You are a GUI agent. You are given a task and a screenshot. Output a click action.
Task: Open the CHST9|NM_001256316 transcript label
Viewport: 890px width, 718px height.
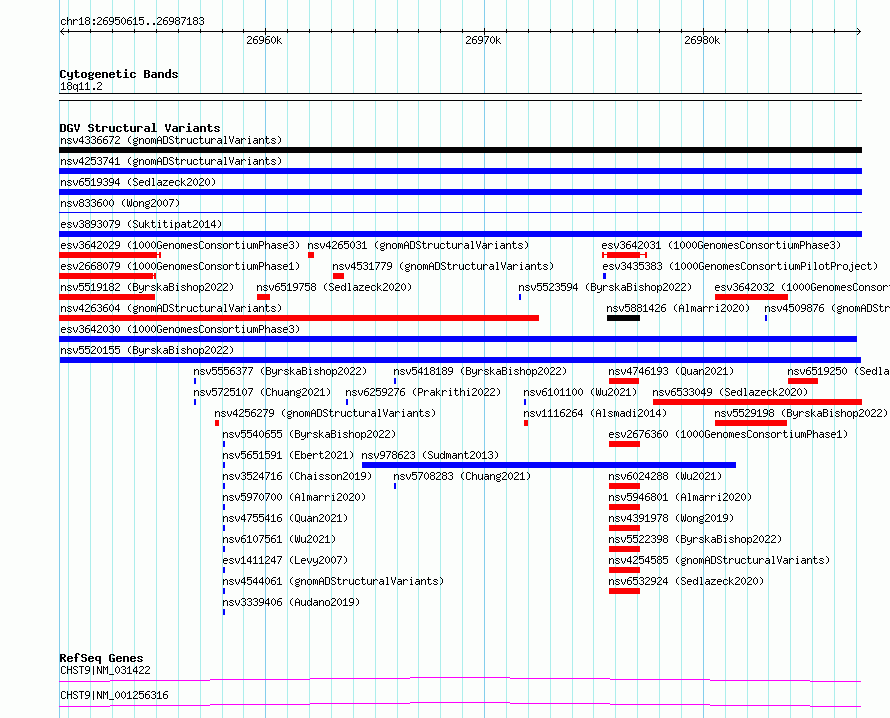click(x=114, y=695)
